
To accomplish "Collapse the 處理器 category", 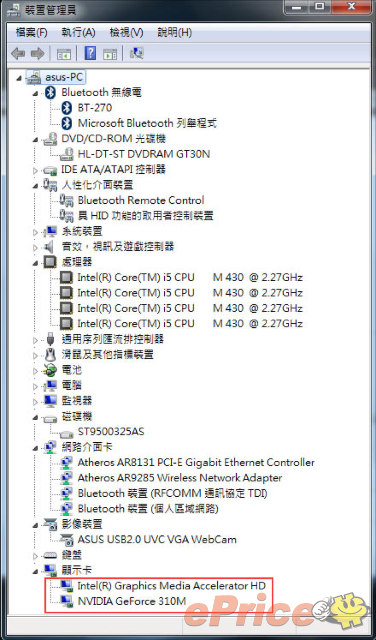I will coord(36,263).
